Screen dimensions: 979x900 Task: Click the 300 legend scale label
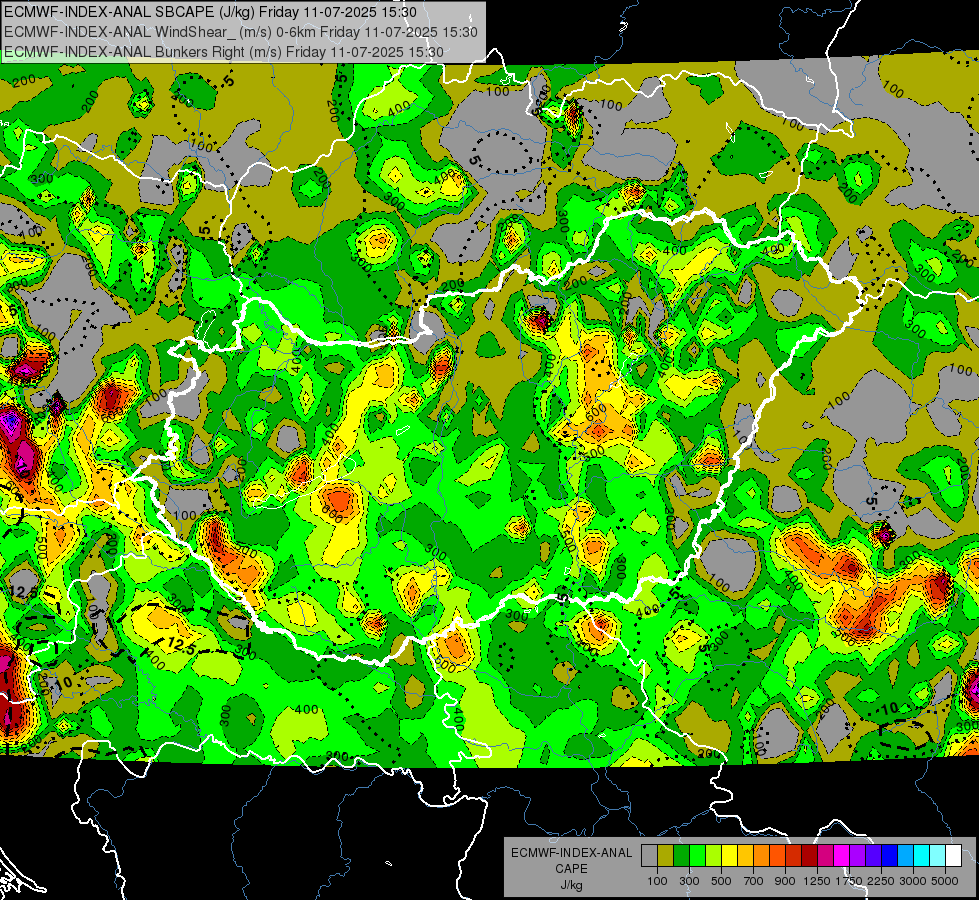pyautogui.click(x=689, y=881)
